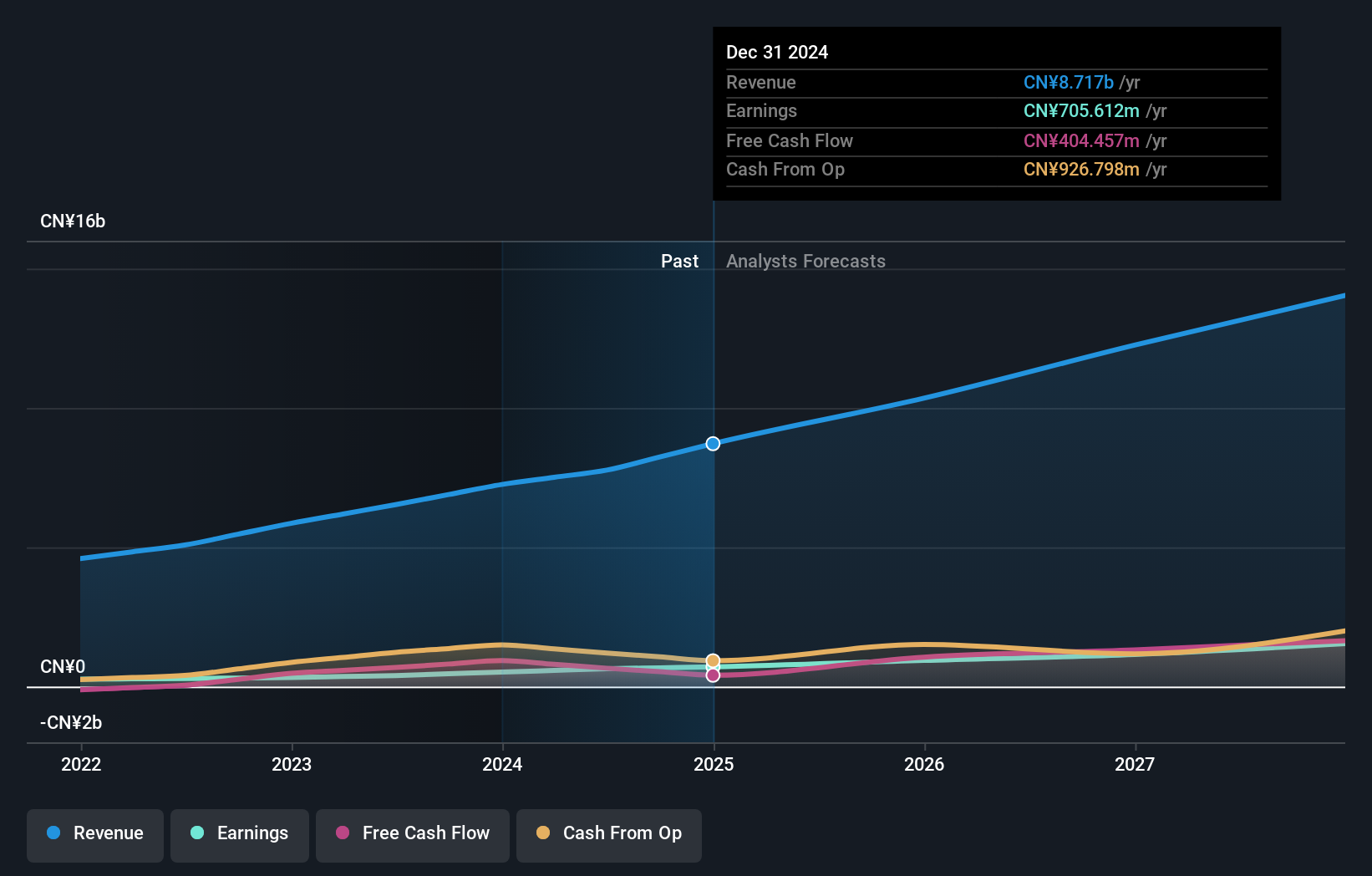
Task: Click the Earnings row label in tooltip
Action: (761, 111)
